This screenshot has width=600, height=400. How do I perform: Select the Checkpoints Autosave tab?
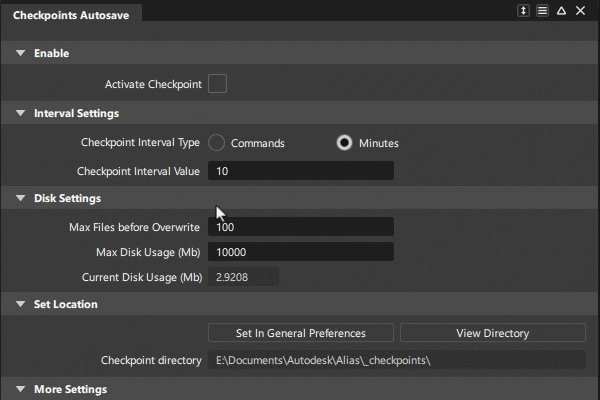[70, 15]
